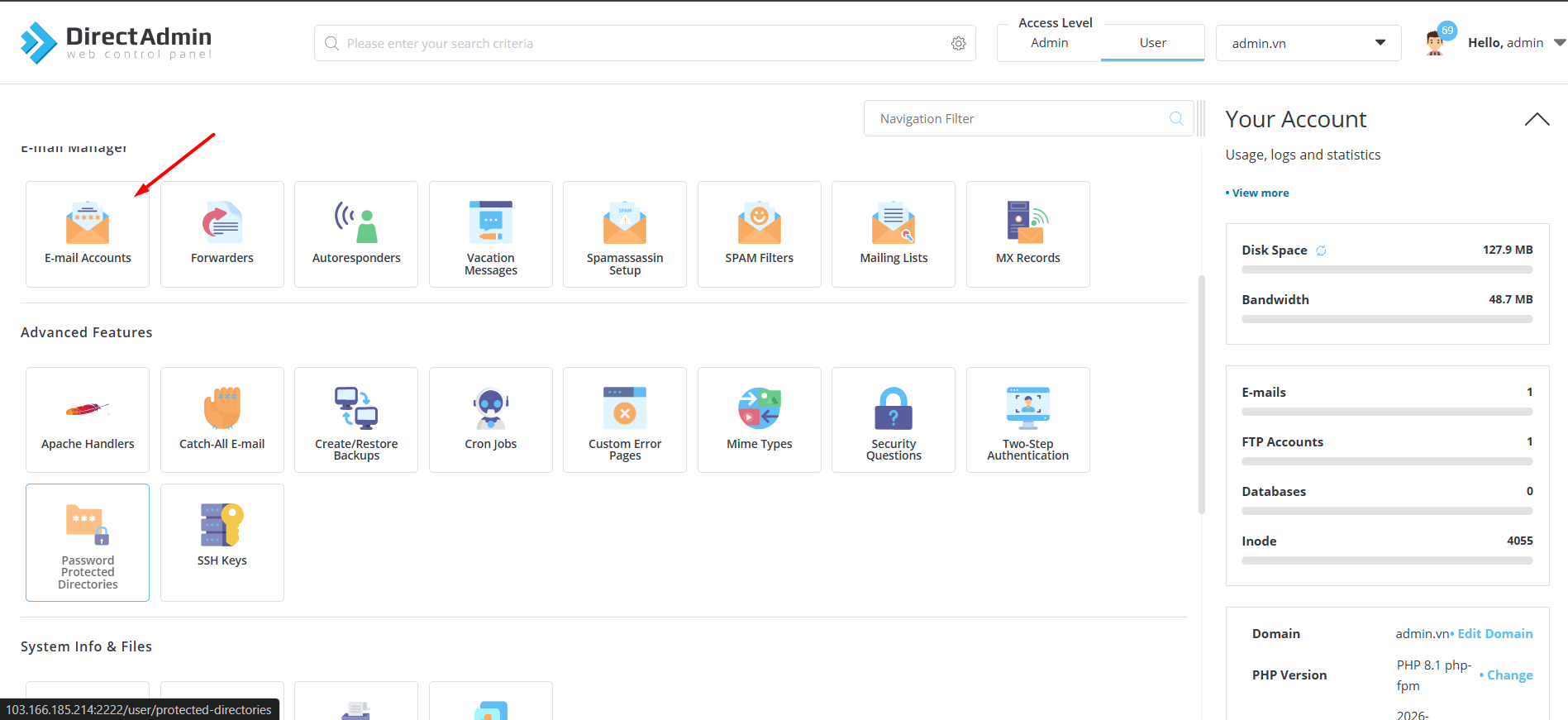This screenshot has height=720, width=1568.
Task: Open Forwarders in E-mail Manager
Action: tap(222, 234)
